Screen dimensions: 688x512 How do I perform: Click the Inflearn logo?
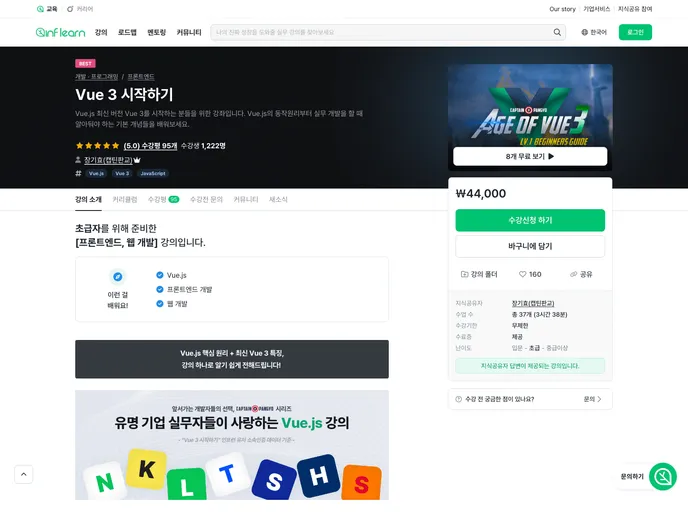(60, 32)
